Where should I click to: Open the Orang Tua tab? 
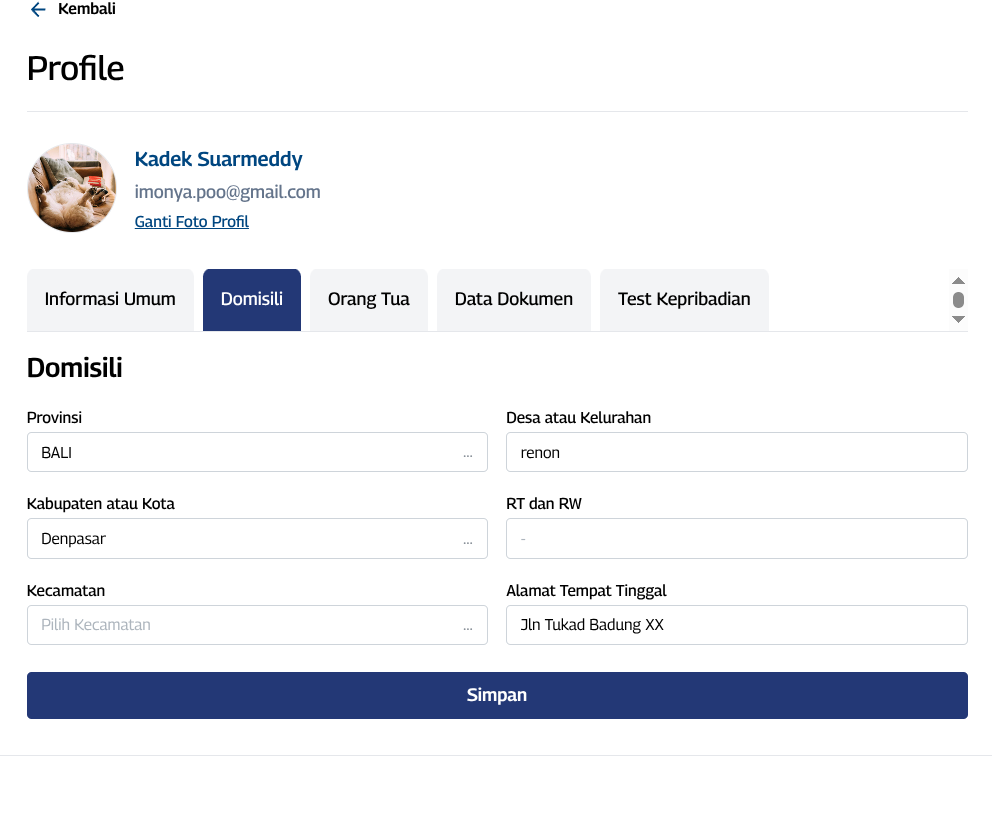coord(369,299)
